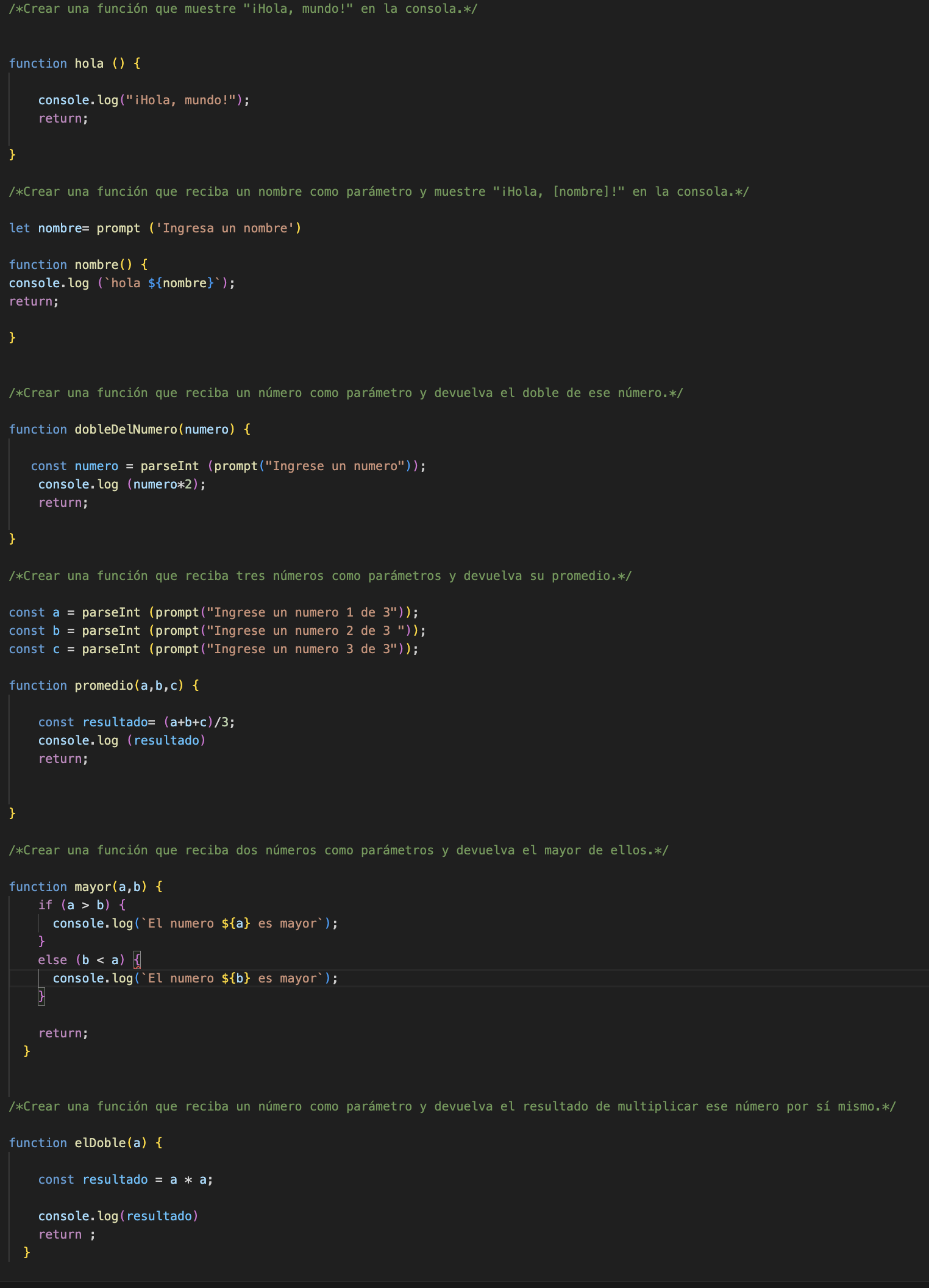The image size is (929, 1288).
Task: Click the console.log `El numero ${b} es mayor` line
Action: tap(195, 978)
